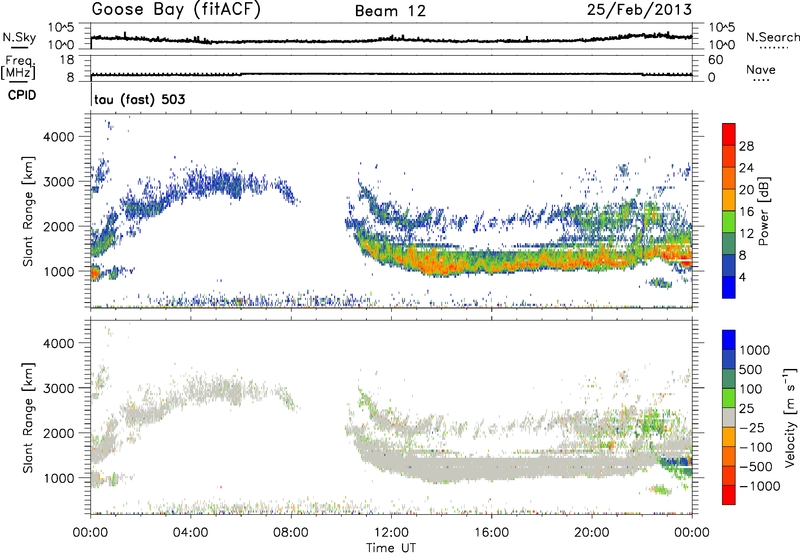Select the 20:00 time tick label
Screen dimensions: 800x554
(x=591, y=533)
